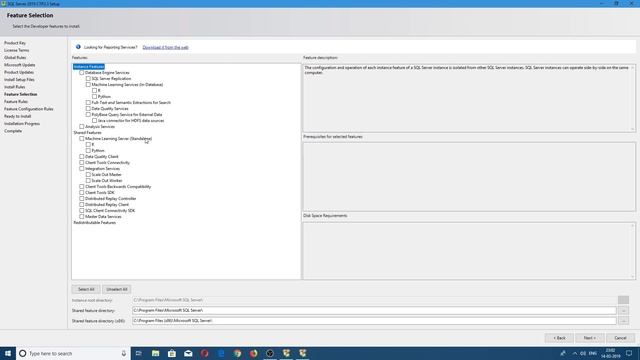The image size is (640, 360).
Task: Go to Product Key step in sidebar
Action: pos(15,43)
